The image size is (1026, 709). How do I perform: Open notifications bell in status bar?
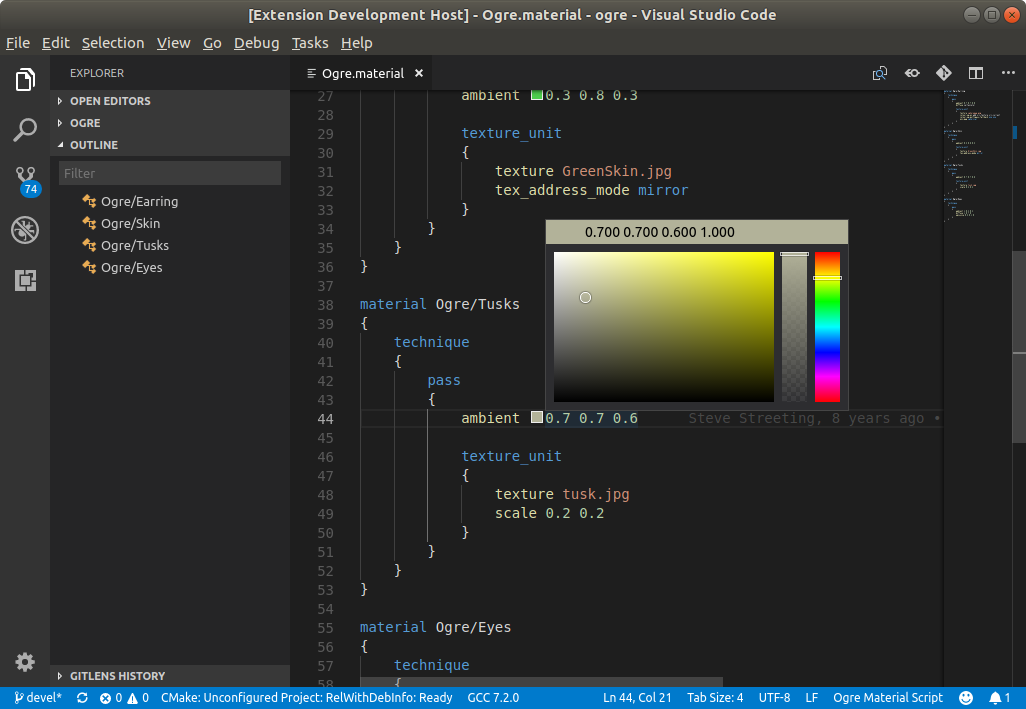point(1000,698)
